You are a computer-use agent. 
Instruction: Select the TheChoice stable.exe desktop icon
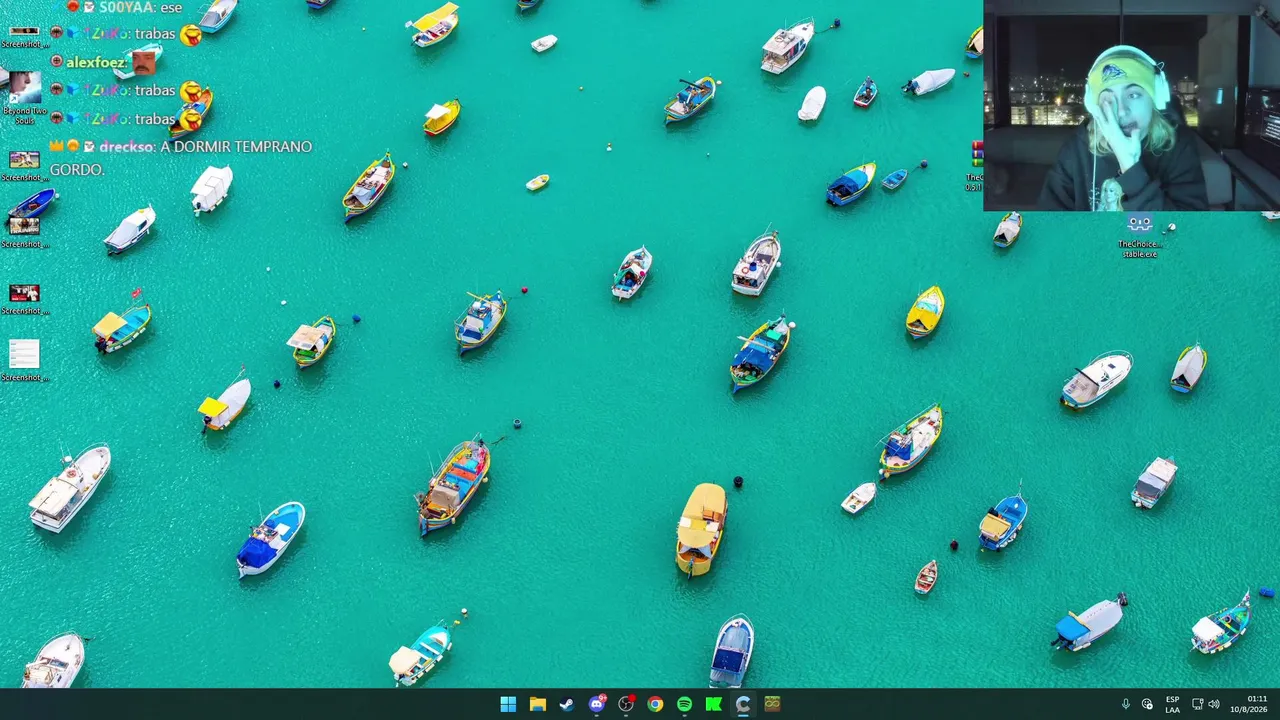click(1139, 237)
